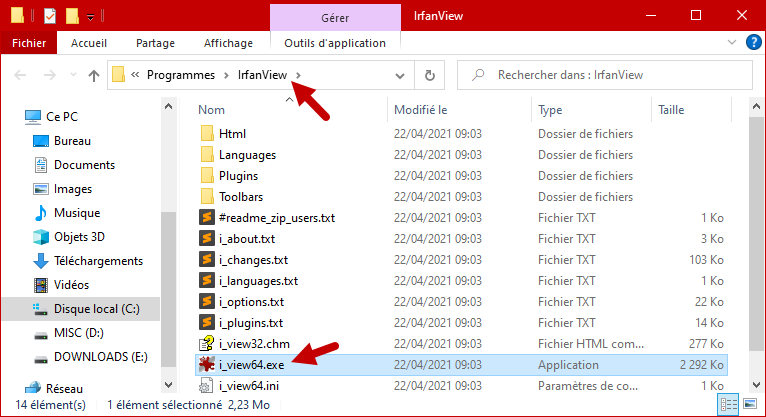Select the Html folder icon
This screenshot has height=417, width=766.
tap(207, 133)
